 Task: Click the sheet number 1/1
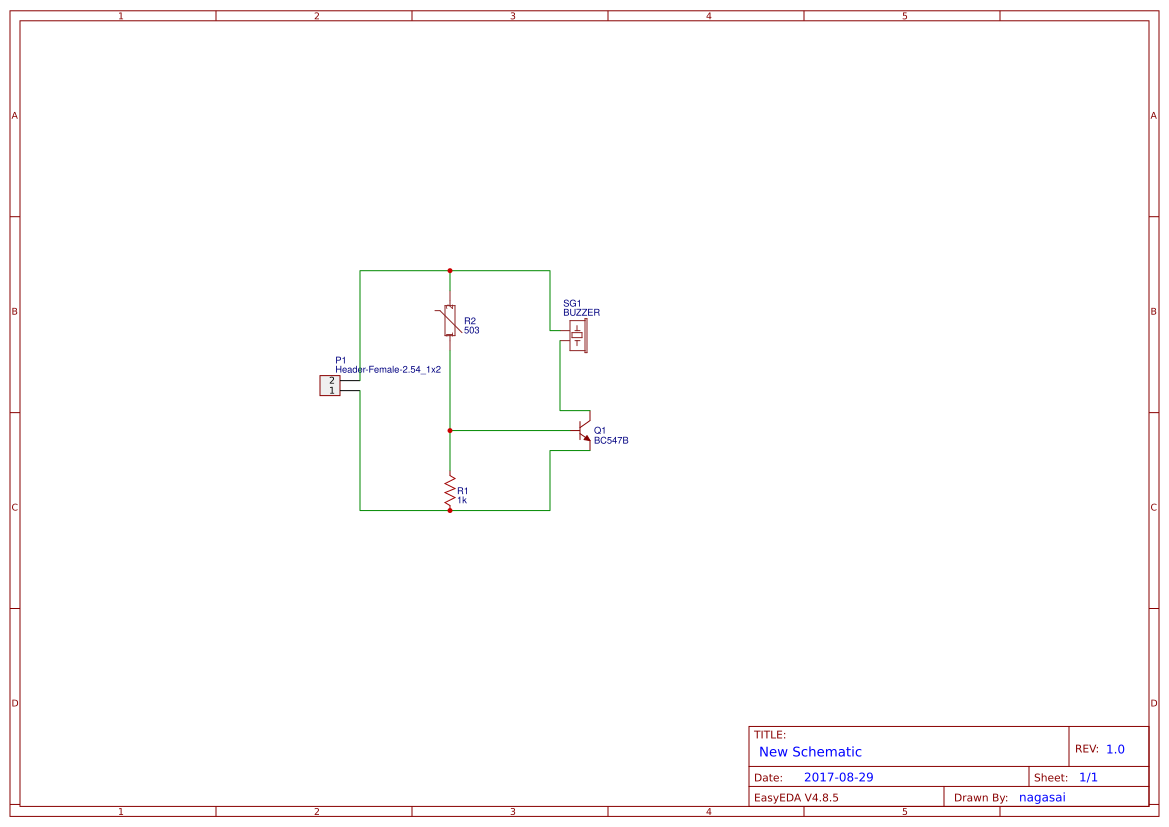(1088, 777)
